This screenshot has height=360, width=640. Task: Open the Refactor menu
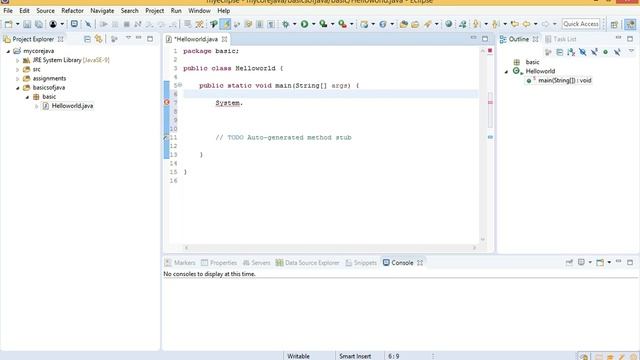pos(72,11)
